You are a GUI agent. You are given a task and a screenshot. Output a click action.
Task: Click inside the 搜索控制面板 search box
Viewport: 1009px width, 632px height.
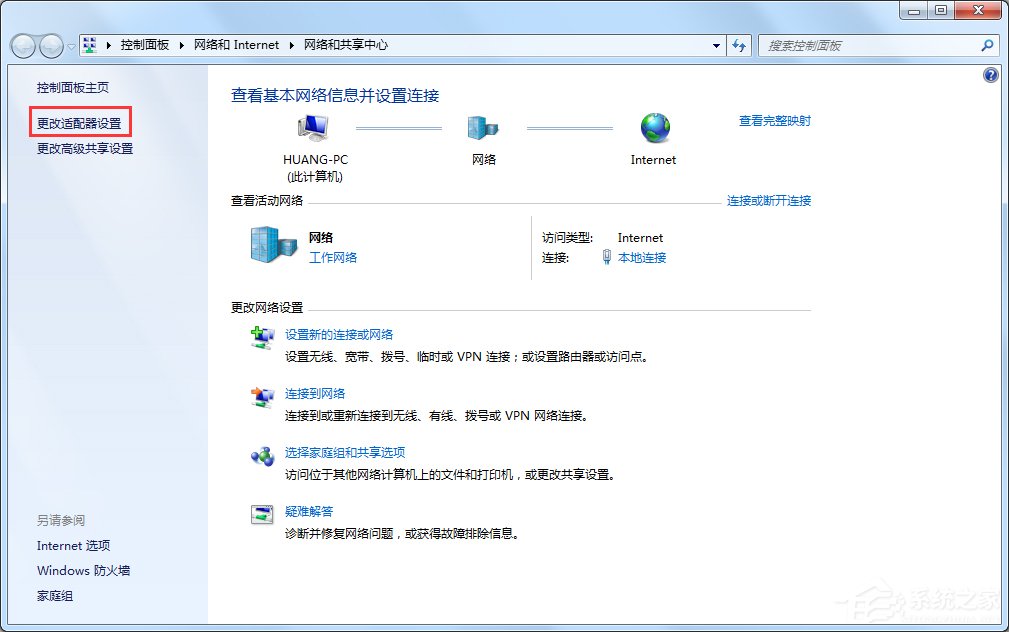[x=870, y=45]
